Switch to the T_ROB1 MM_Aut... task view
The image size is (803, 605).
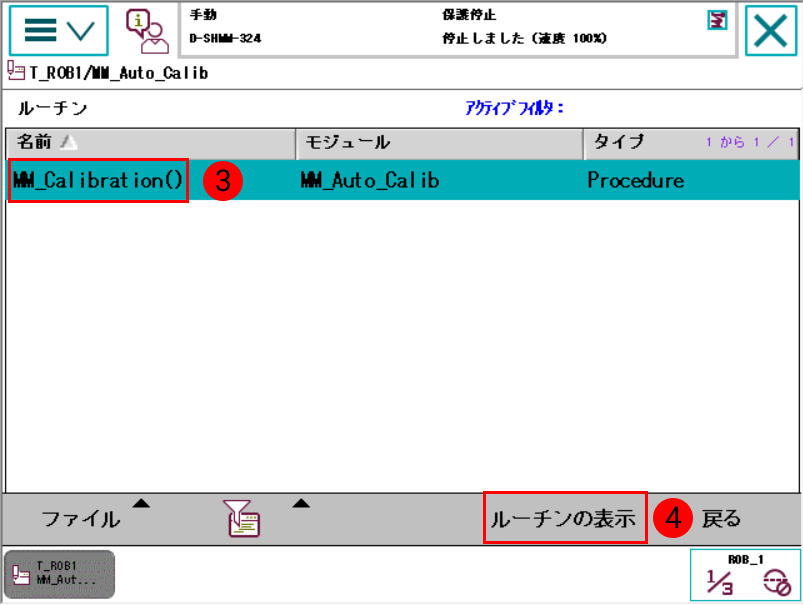(59, 574)
